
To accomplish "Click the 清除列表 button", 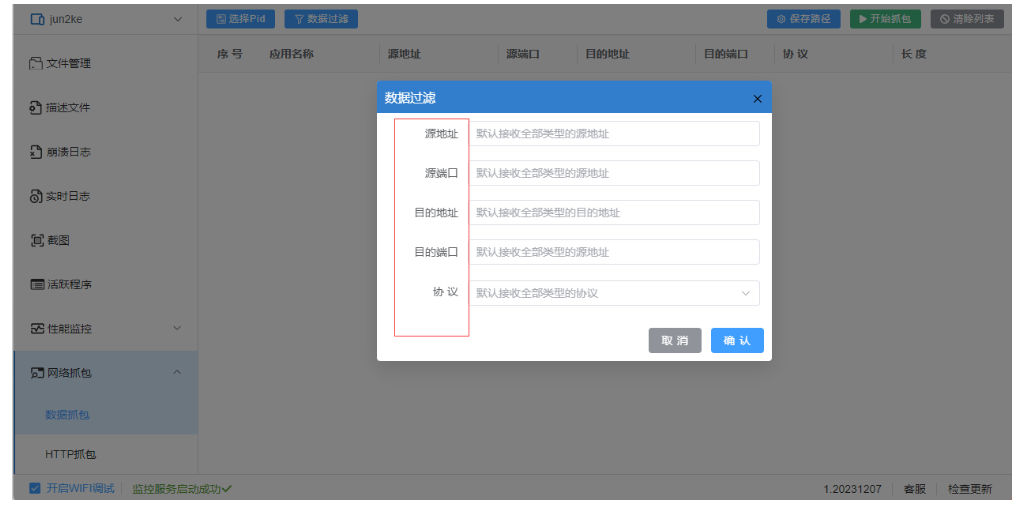I will click(967, 19).
